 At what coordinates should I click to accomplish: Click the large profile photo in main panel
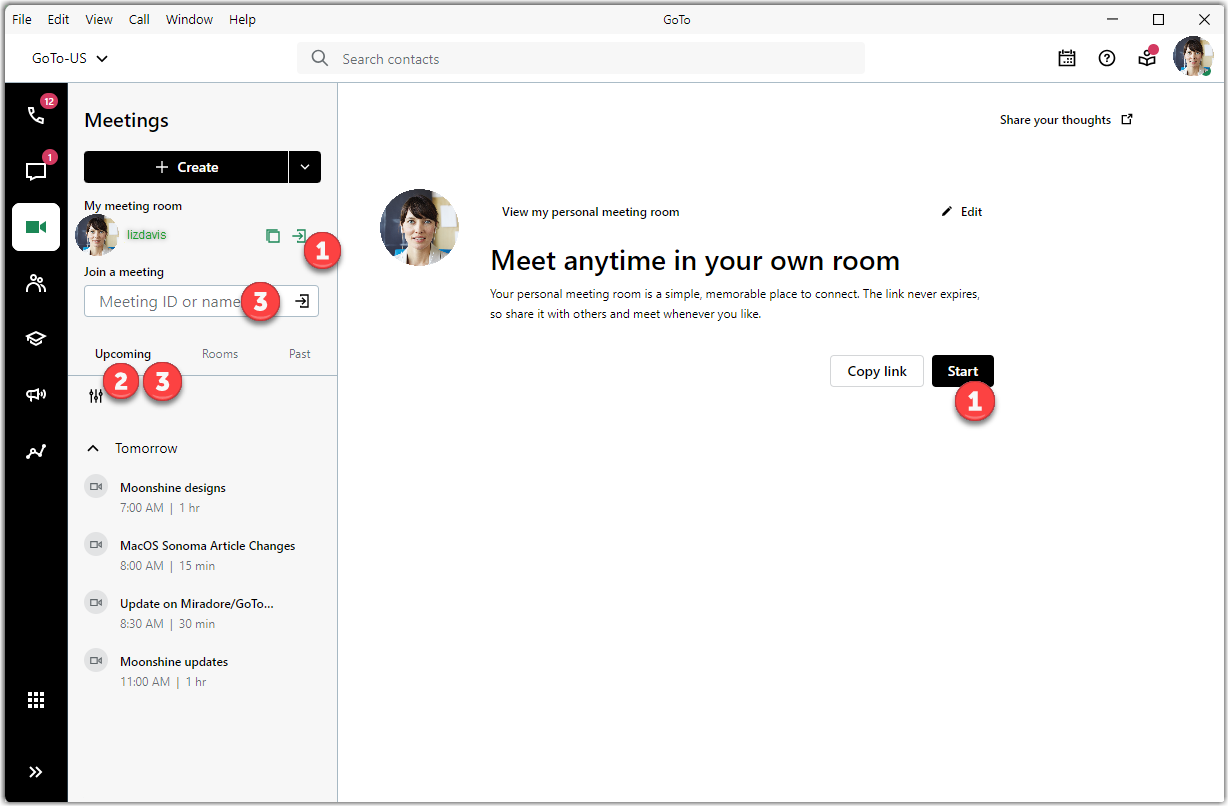tap(420, 227)
